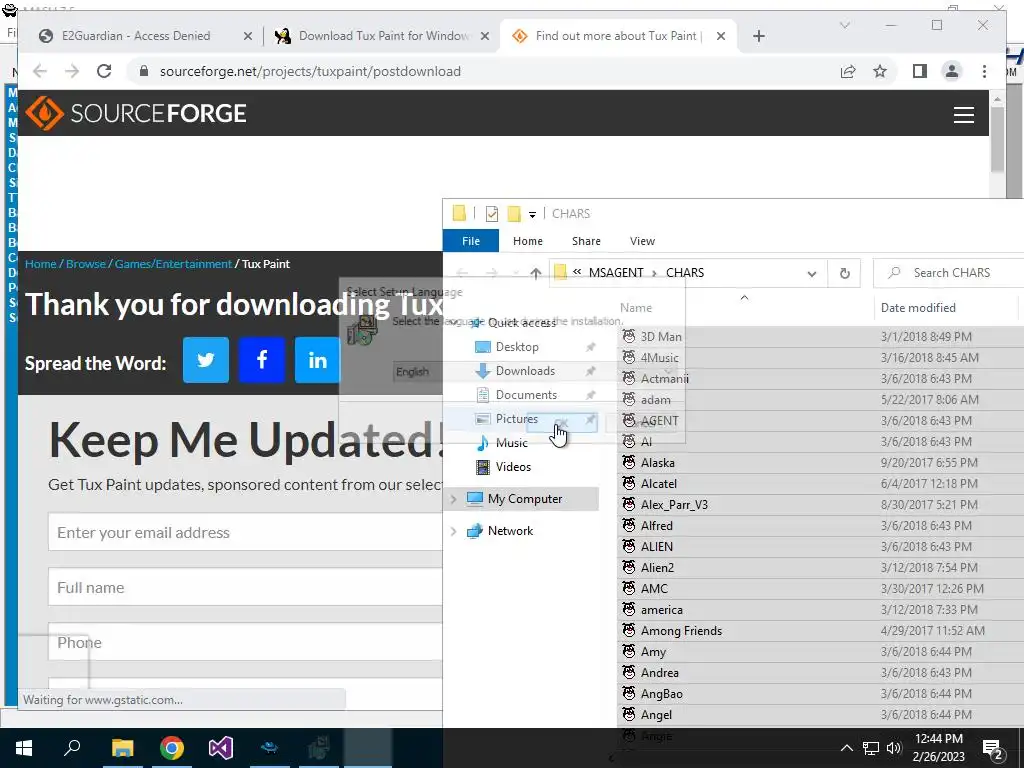Click the refresh button in Explorer address bar

click(844, 273)
